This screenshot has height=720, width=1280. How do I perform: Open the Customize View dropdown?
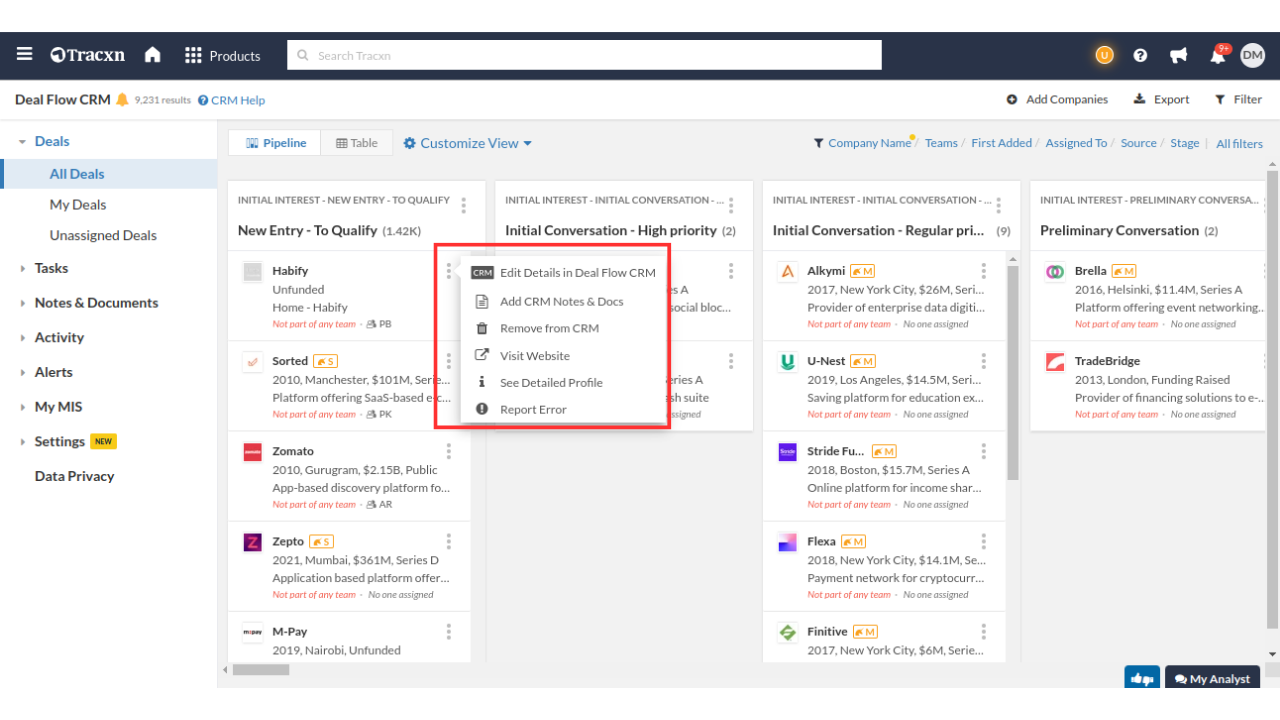point(467,143)
